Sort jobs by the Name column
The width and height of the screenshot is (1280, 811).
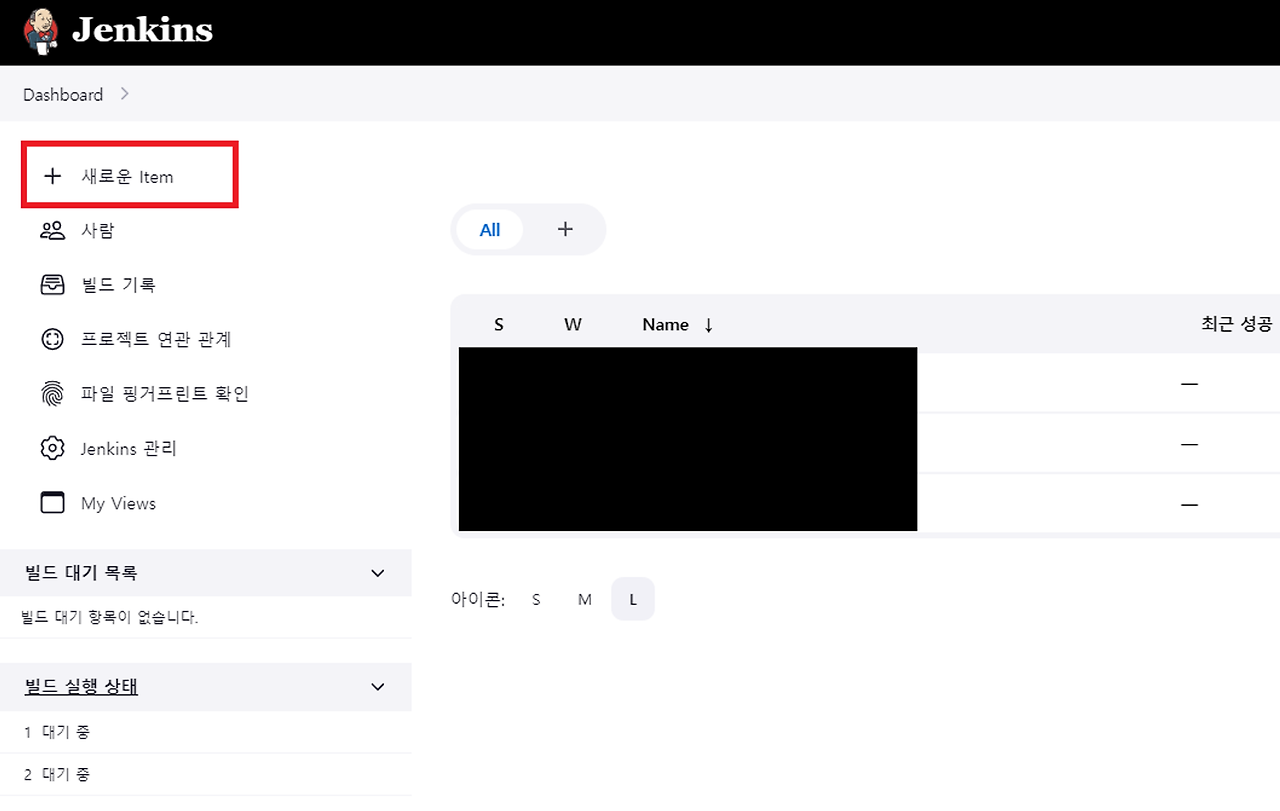(x=665, y=324)
